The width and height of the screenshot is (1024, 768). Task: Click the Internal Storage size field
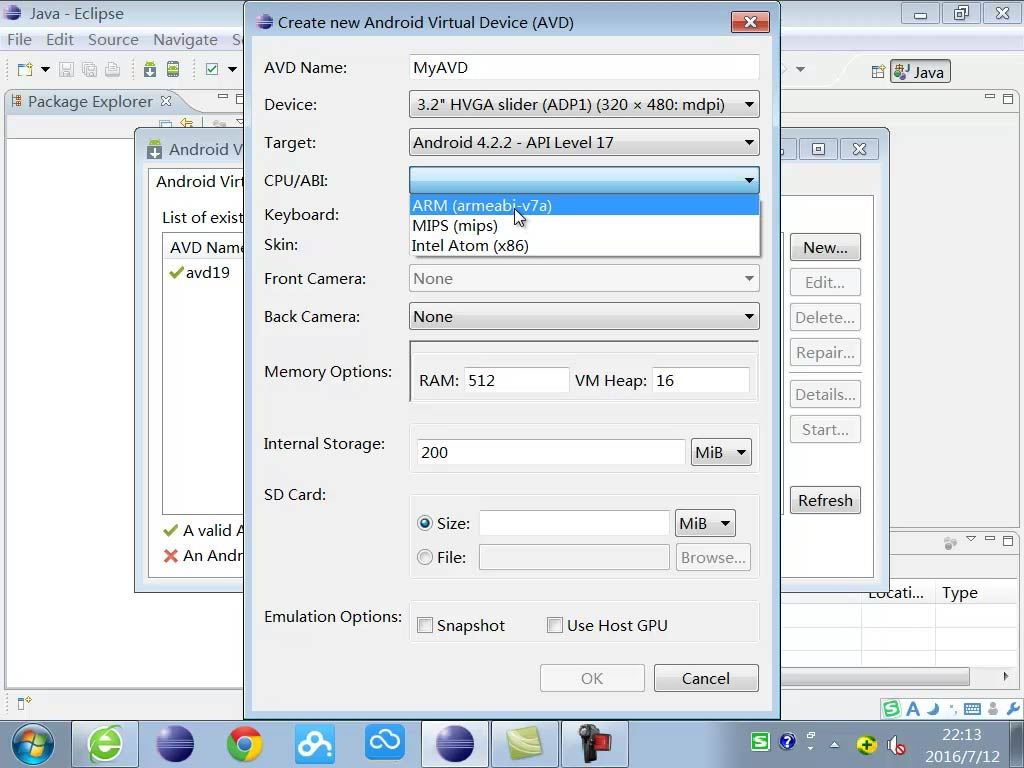coord(551,452)
